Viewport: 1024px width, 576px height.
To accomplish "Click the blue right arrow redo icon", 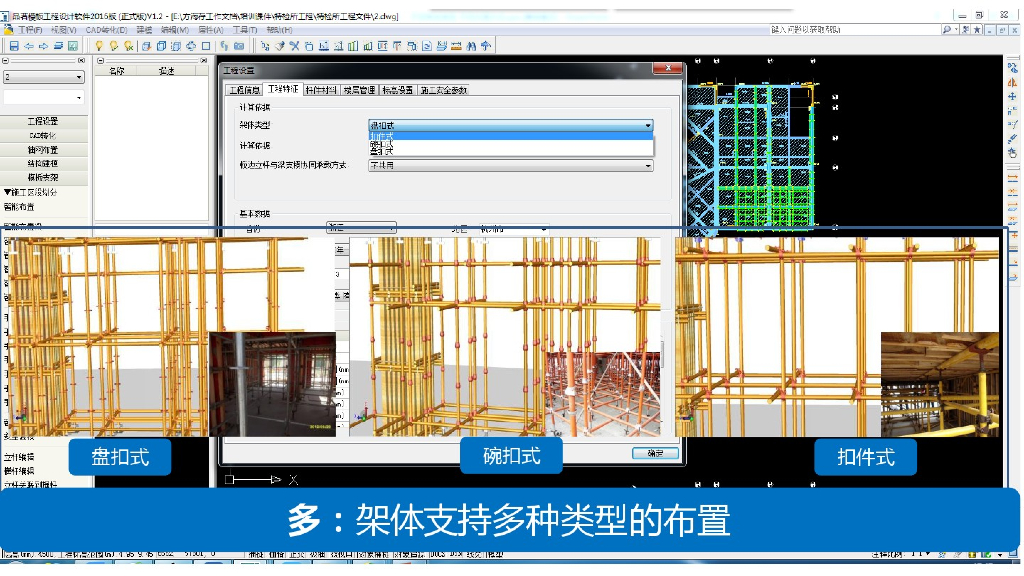I will [43, 46].
